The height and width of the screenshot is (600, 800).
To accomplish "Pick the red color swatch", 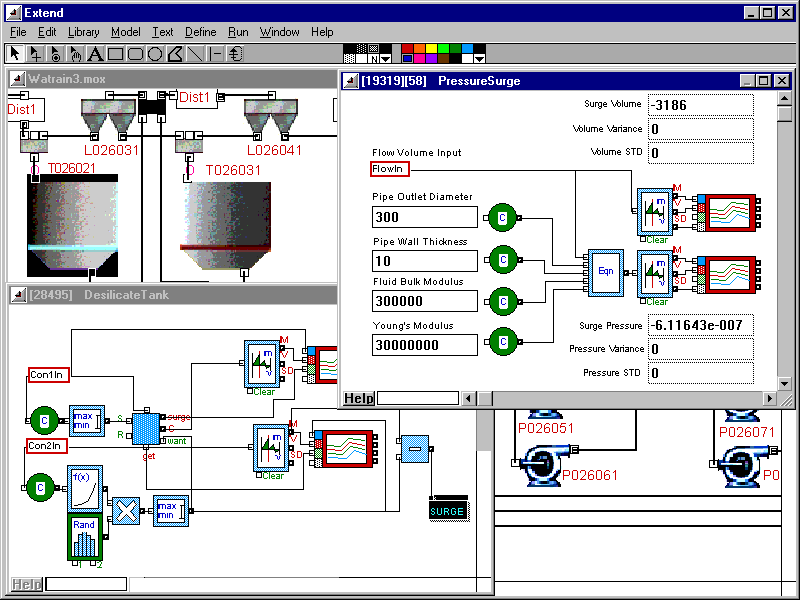I will click(x=407, y=49).
